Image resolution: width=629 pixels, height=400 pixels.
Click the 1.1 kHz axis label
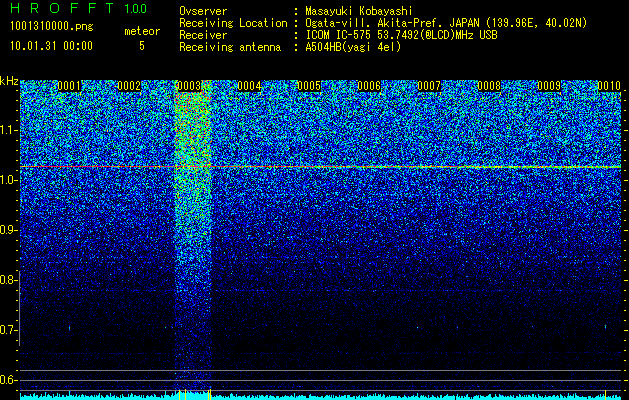tap(8, 130)
